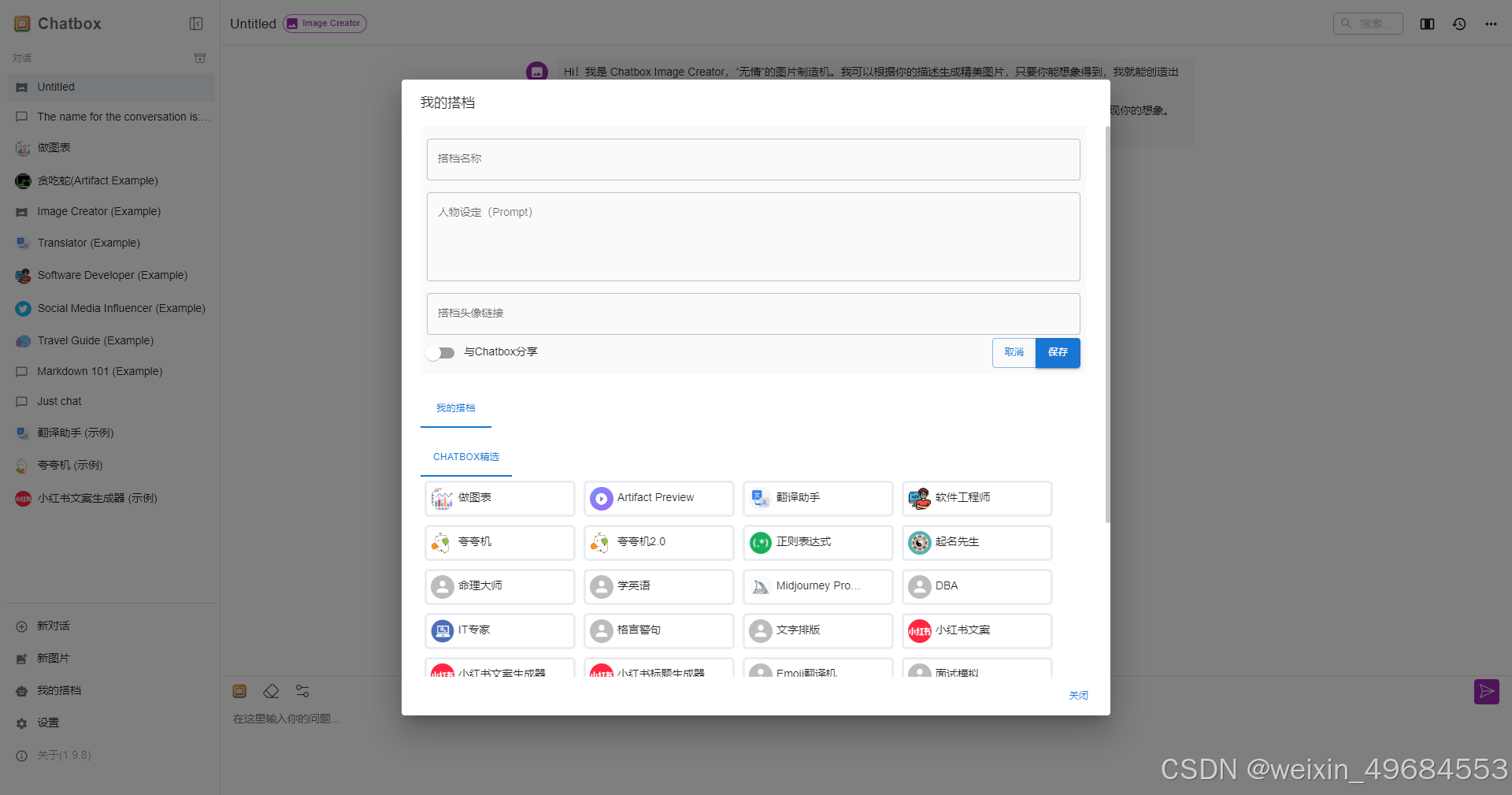This screenshot has width=1512, height=795.
Task: Select the 格言警句 copilot card
Action: (659, 630)
